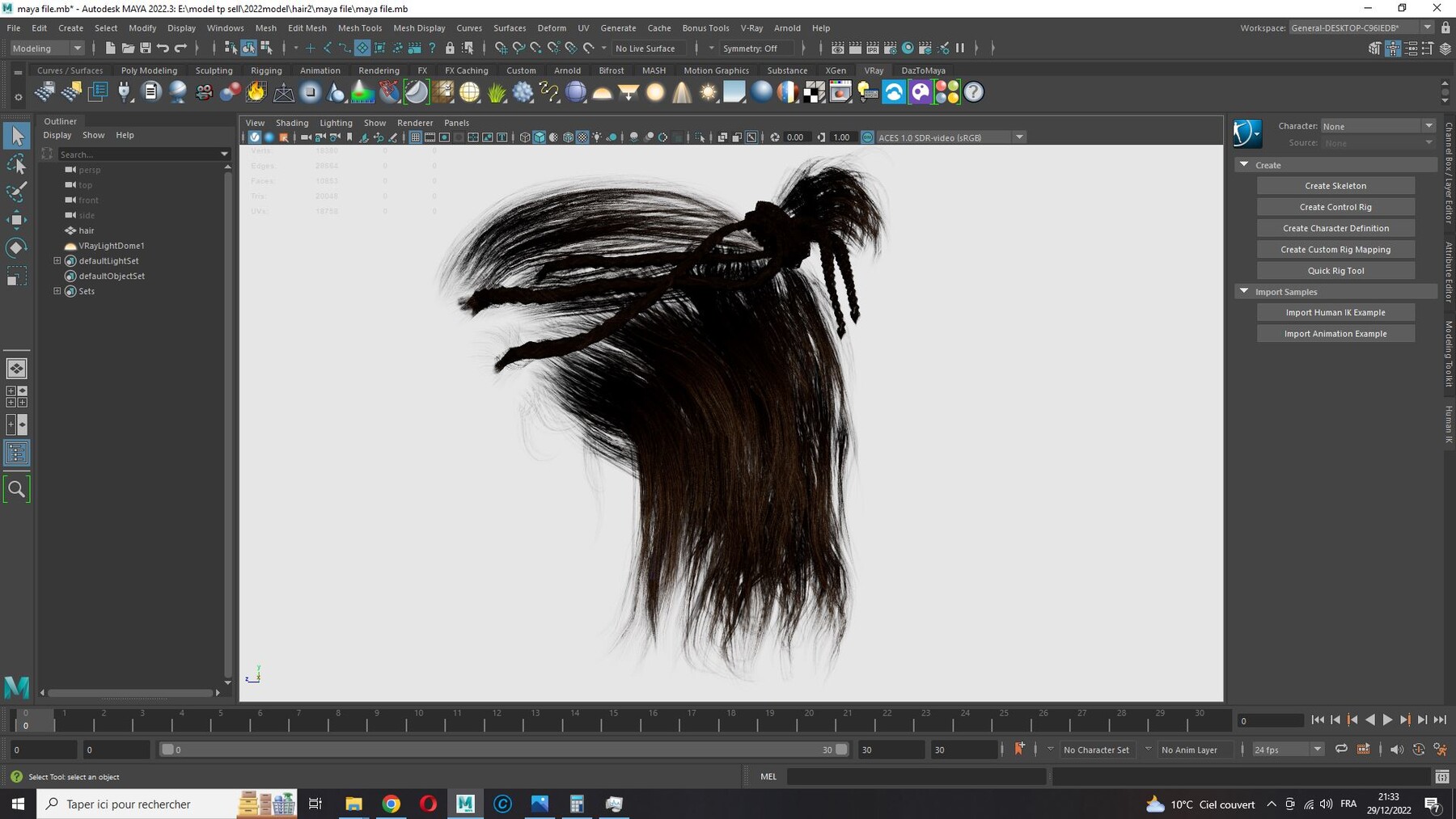Toggle color management ON button in viewport

click(867, 137)
